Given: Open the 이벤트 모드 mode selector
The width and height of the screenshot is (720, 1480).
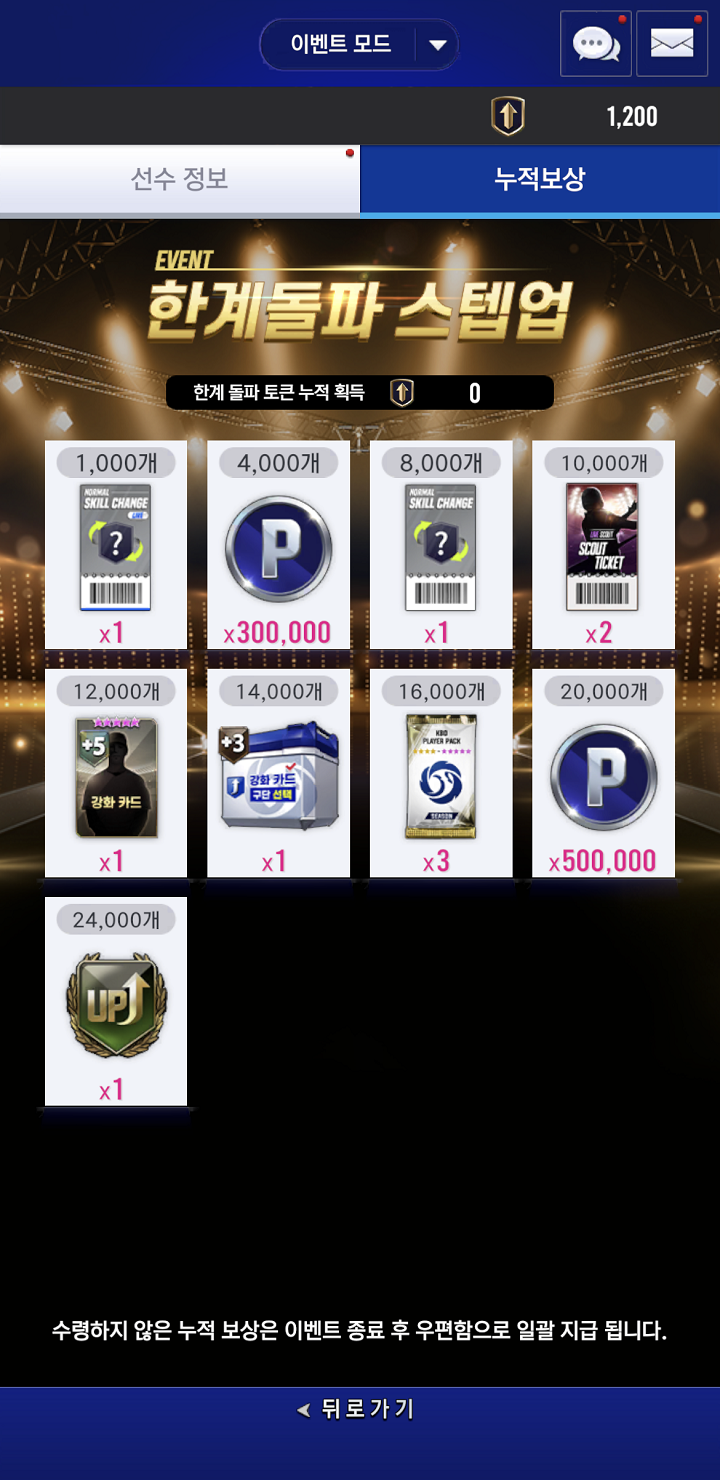Looking at the screenshot, I should 359,45.
